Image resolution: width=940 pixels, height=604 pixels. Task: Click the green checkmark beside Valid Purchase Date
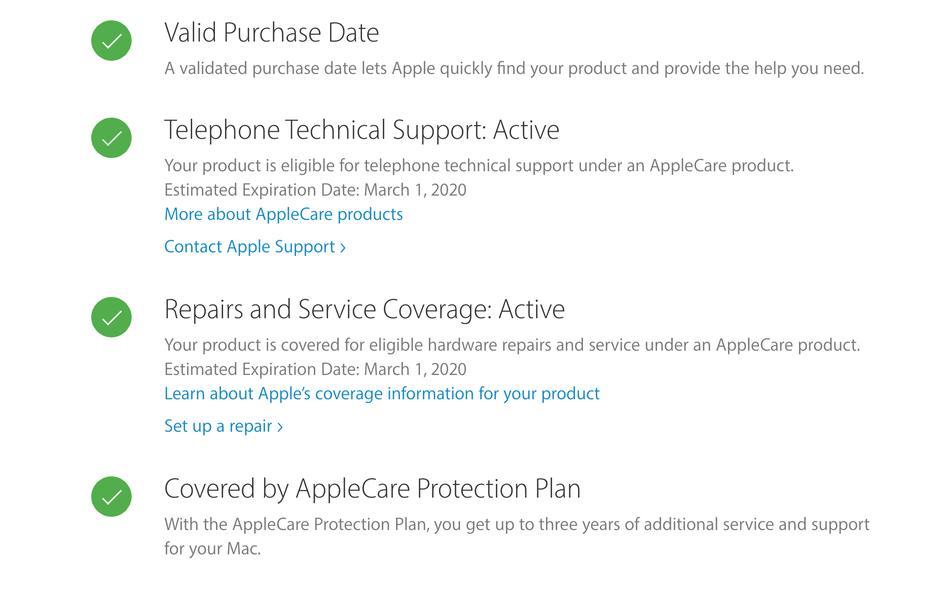(112, 41)
